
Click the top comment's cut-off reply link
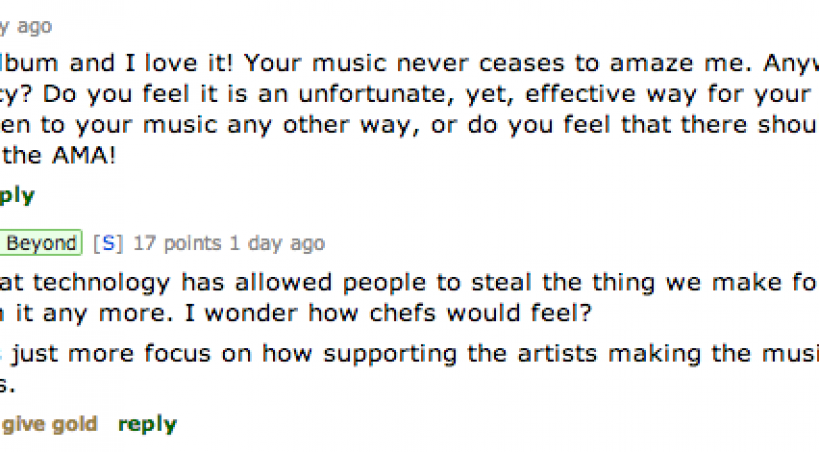18,196
